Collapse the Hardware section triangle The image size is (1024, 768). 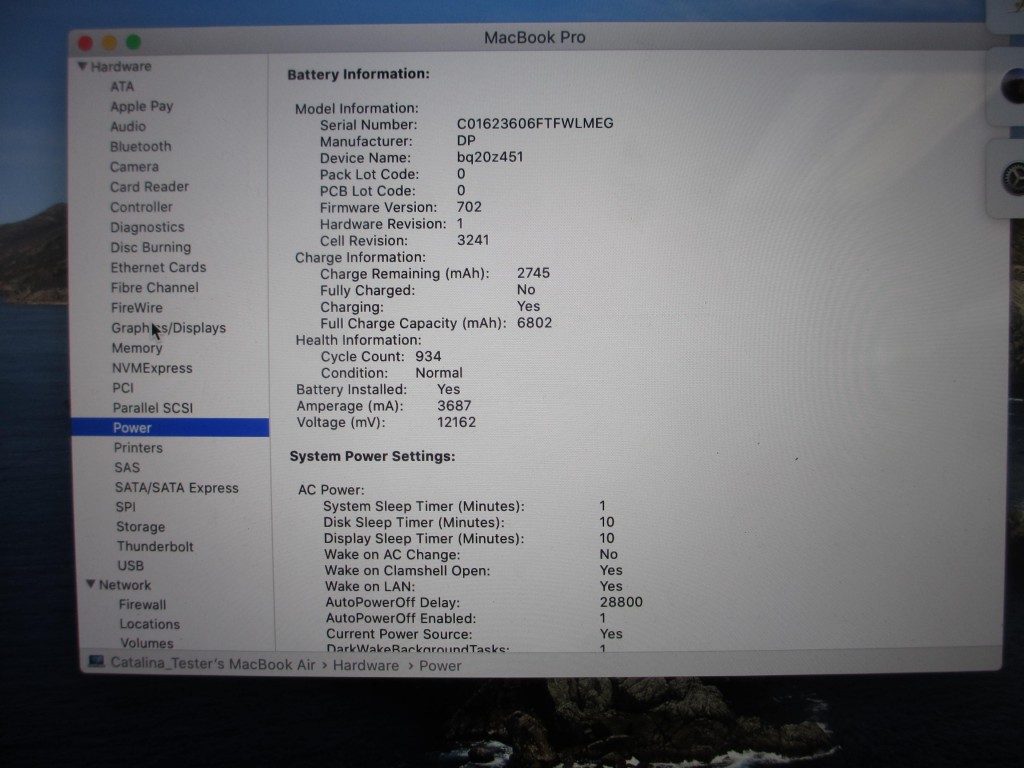click(82, 66)
